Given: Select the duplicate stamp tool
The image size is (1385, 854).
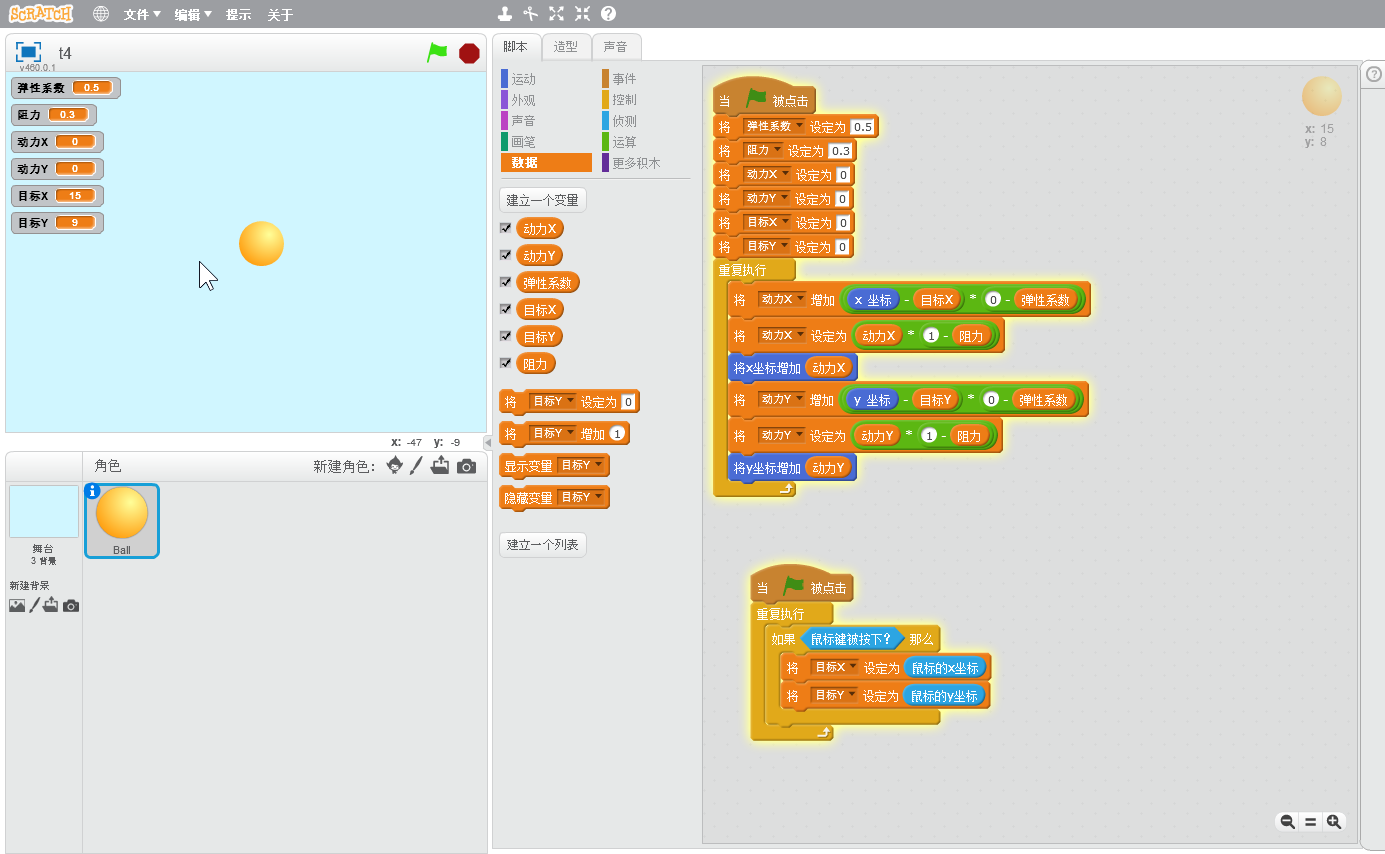Looking at the screenshot, I should point(506,14).
